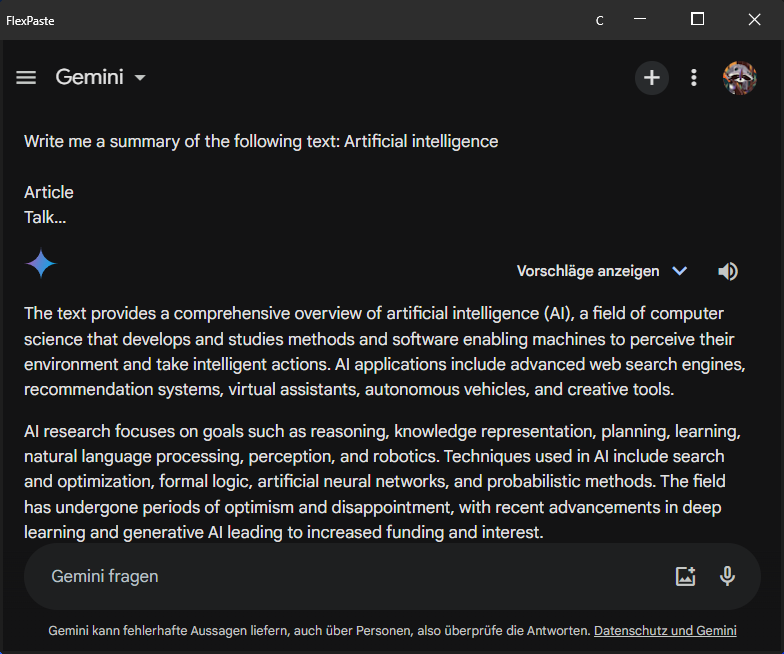
Task: Expand the truncated prompt ending in Talk...
Action: [45, 216]
